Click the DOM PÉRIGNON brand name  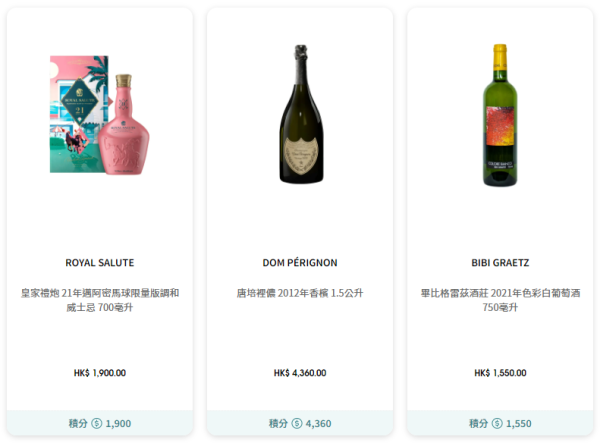pos(300,263)
